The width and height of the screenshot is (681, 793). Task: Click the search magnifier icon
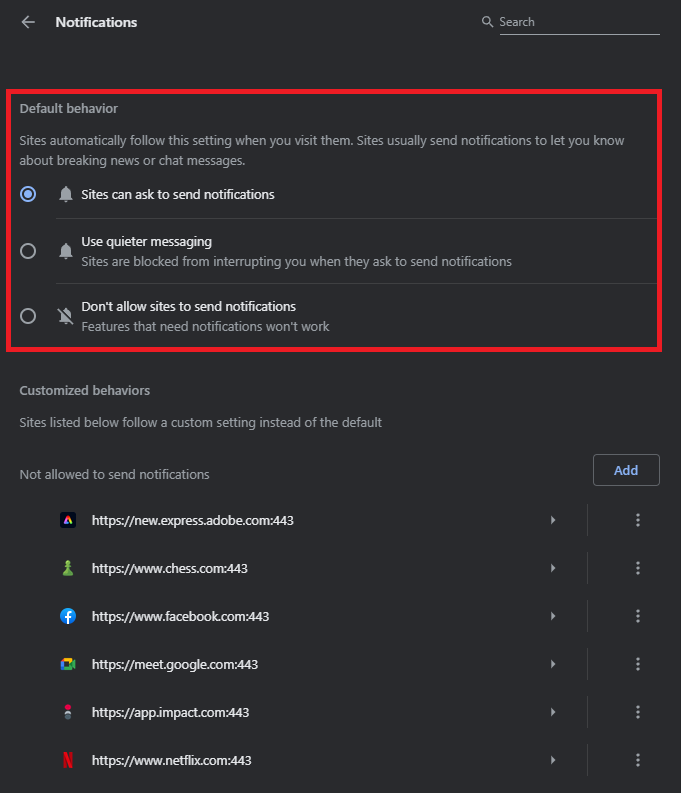click(487, 22)
